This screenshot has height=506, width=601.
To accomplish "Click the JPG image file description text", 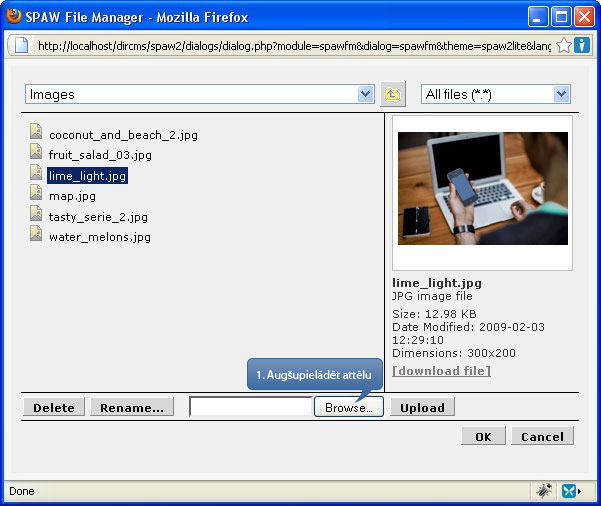I will point(432,296).
